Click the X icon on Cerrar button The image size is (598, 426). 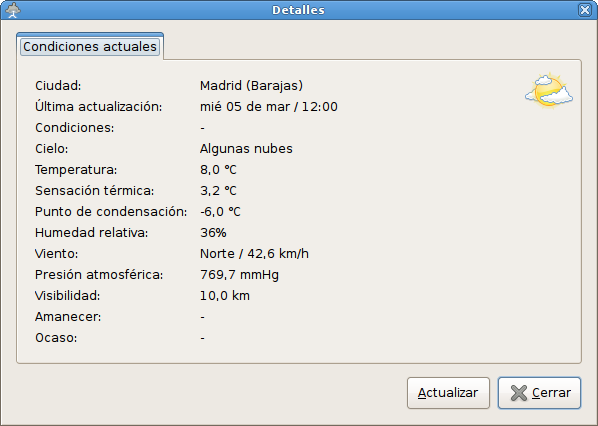pyautogui.click(x=519, y=393)
